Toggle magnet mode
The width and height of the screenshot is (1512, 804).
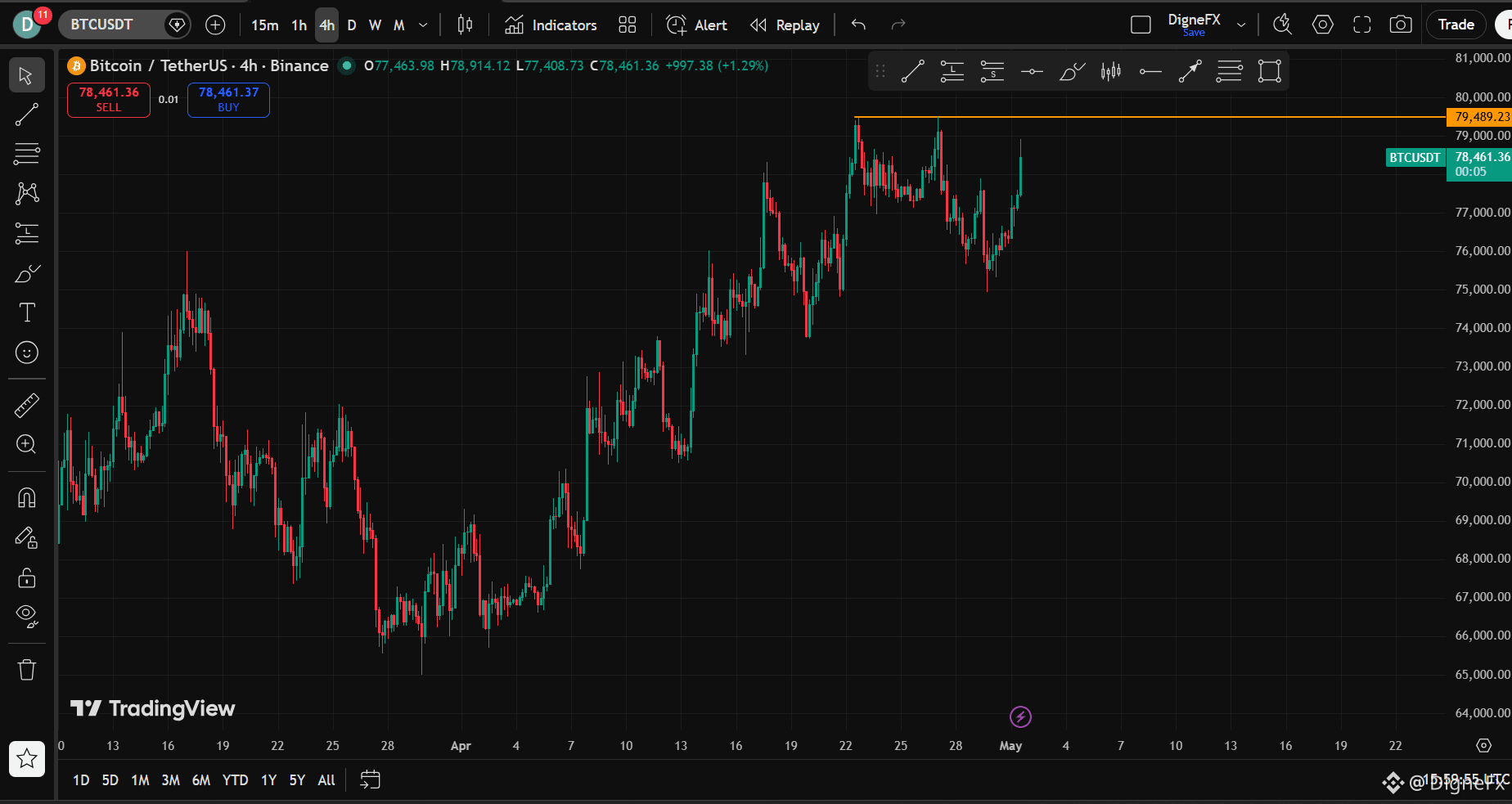coord(26,497)
